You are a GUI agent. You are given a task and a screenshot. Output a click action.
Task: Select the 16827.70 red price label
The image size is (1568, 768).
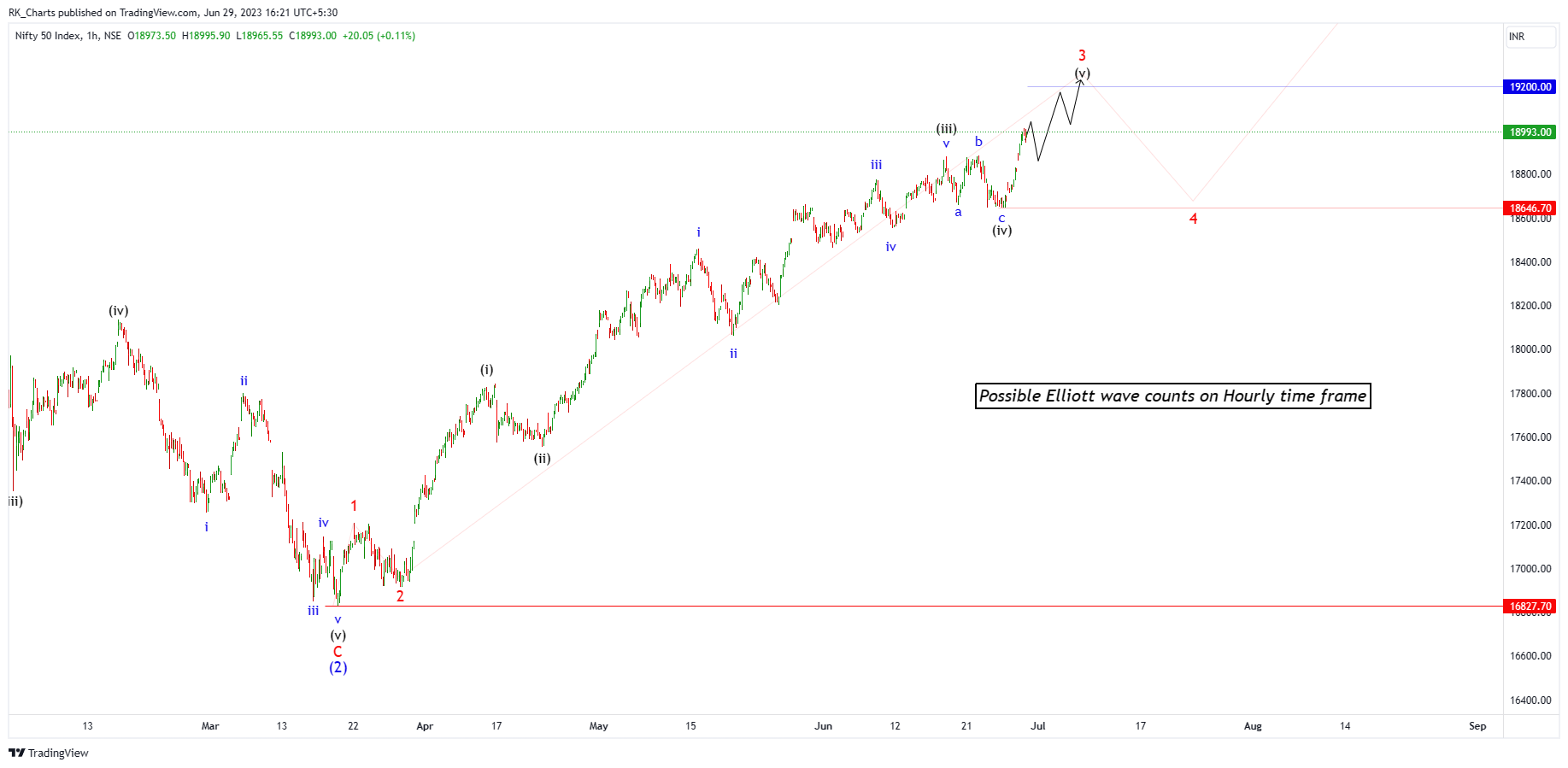tap(1530, 607)
